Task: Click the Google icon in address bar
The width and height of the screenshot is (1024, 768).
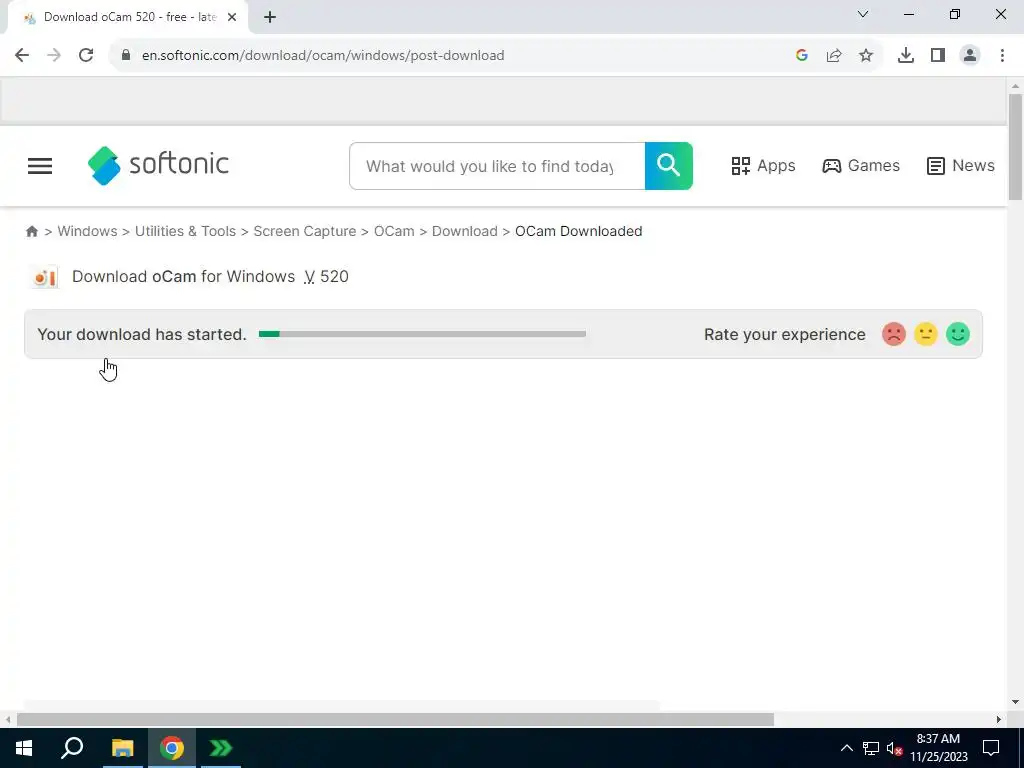Action: pyautogui.click(x=802, y=56)
